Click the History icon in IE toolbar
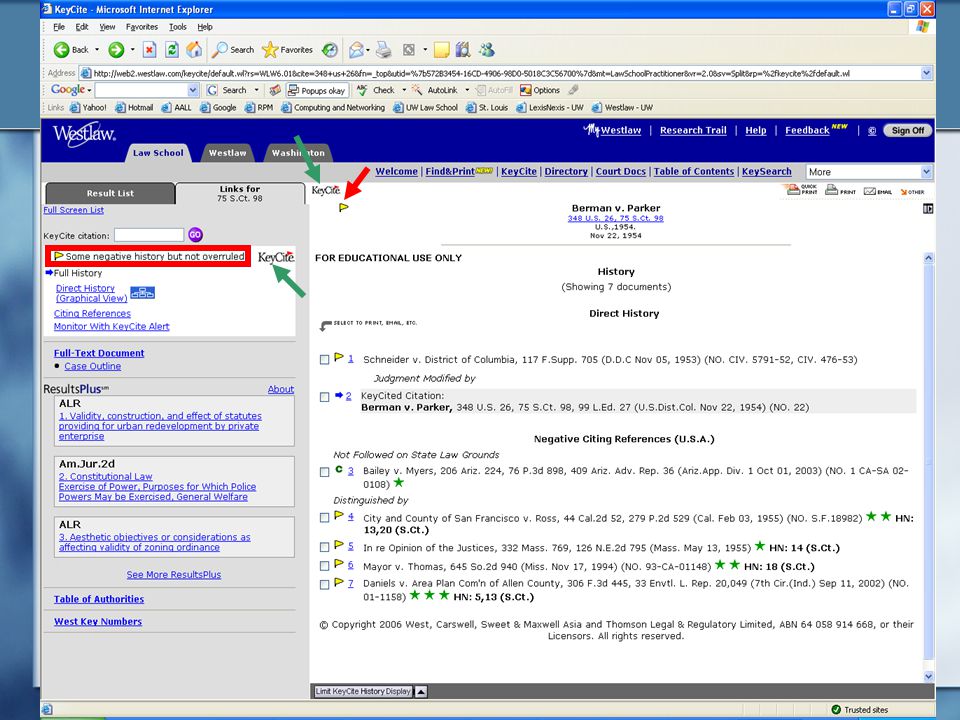The image size is (960, 720). [330, 50]
